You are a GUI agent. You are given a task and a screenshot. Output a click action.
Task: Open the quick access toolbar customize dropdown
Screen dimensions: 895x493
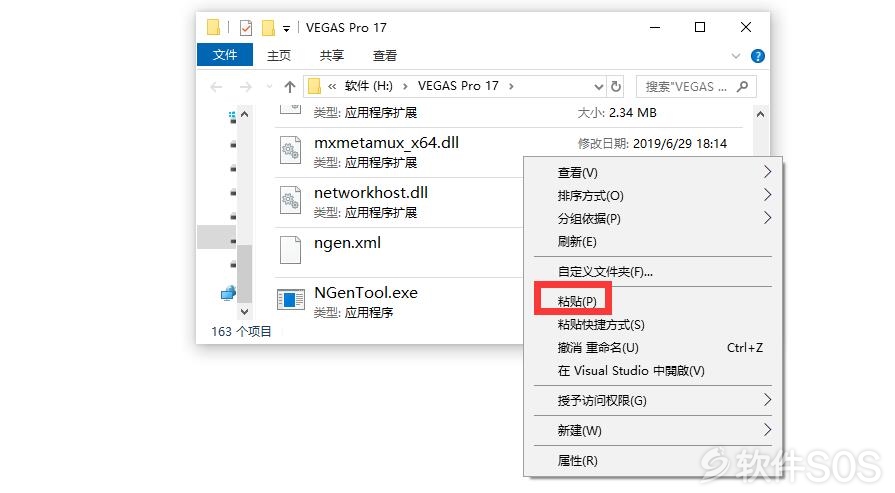point(286,29)
